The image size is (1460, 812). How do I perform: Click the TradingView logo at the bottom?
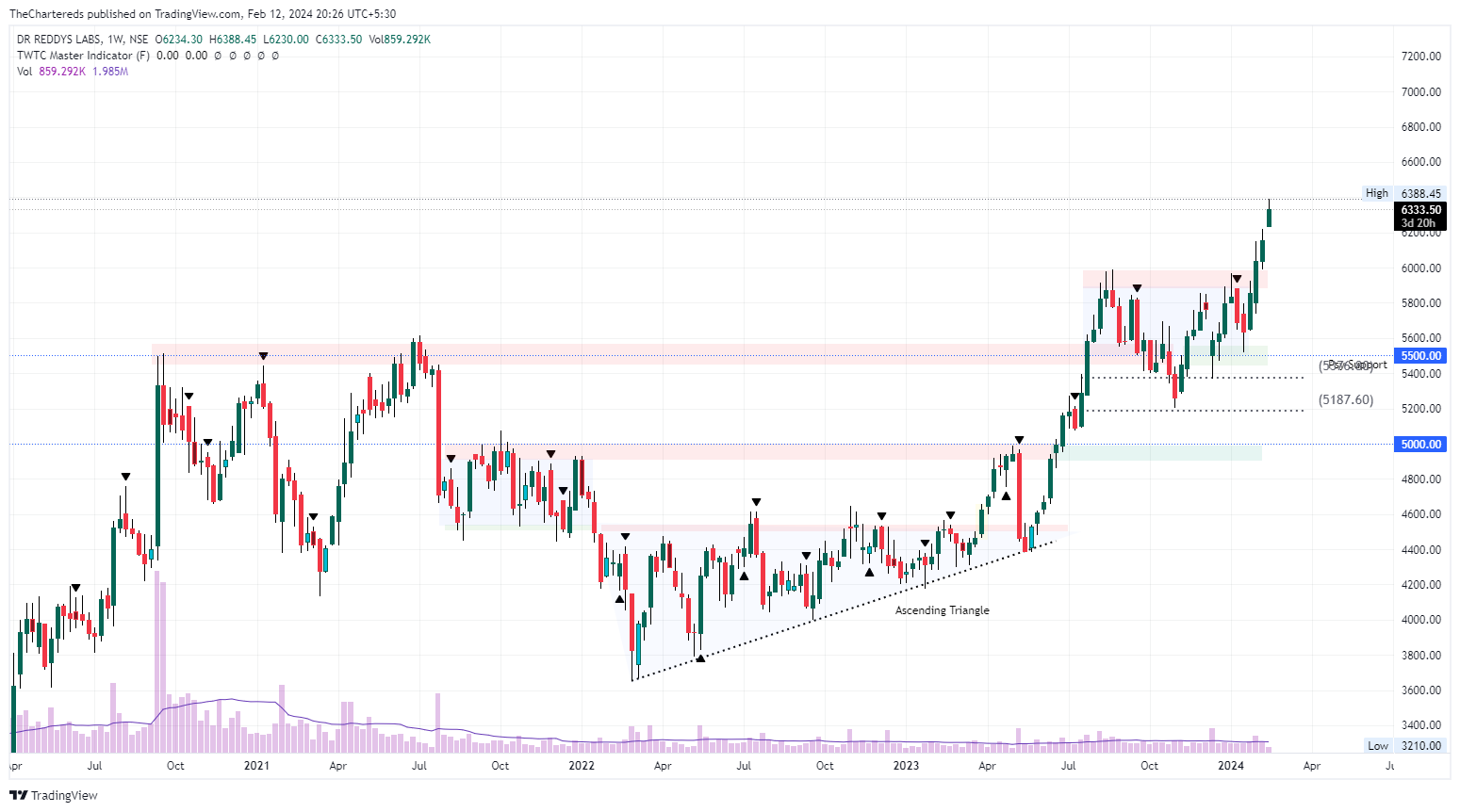[54, 795]
